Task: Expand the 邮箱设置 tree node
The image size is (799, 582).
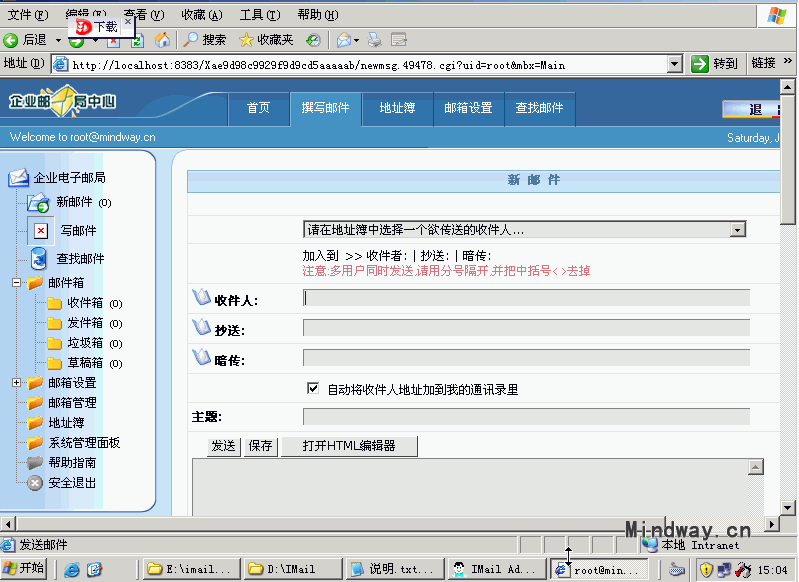Action: [x=16, y=383]
